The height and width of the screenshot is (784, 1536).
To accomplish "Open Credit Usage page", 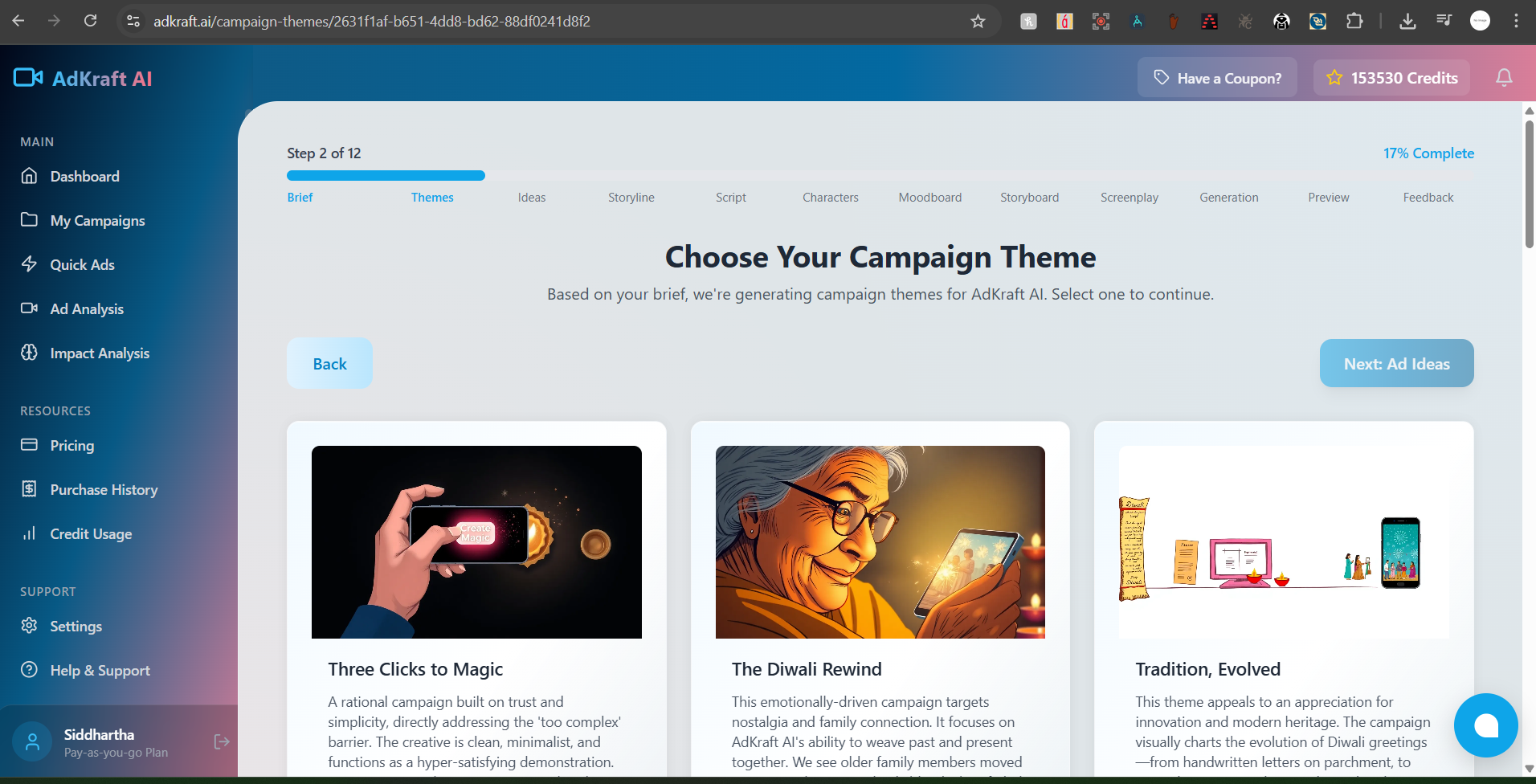I will pyautogui.click(x=91, y=534).
